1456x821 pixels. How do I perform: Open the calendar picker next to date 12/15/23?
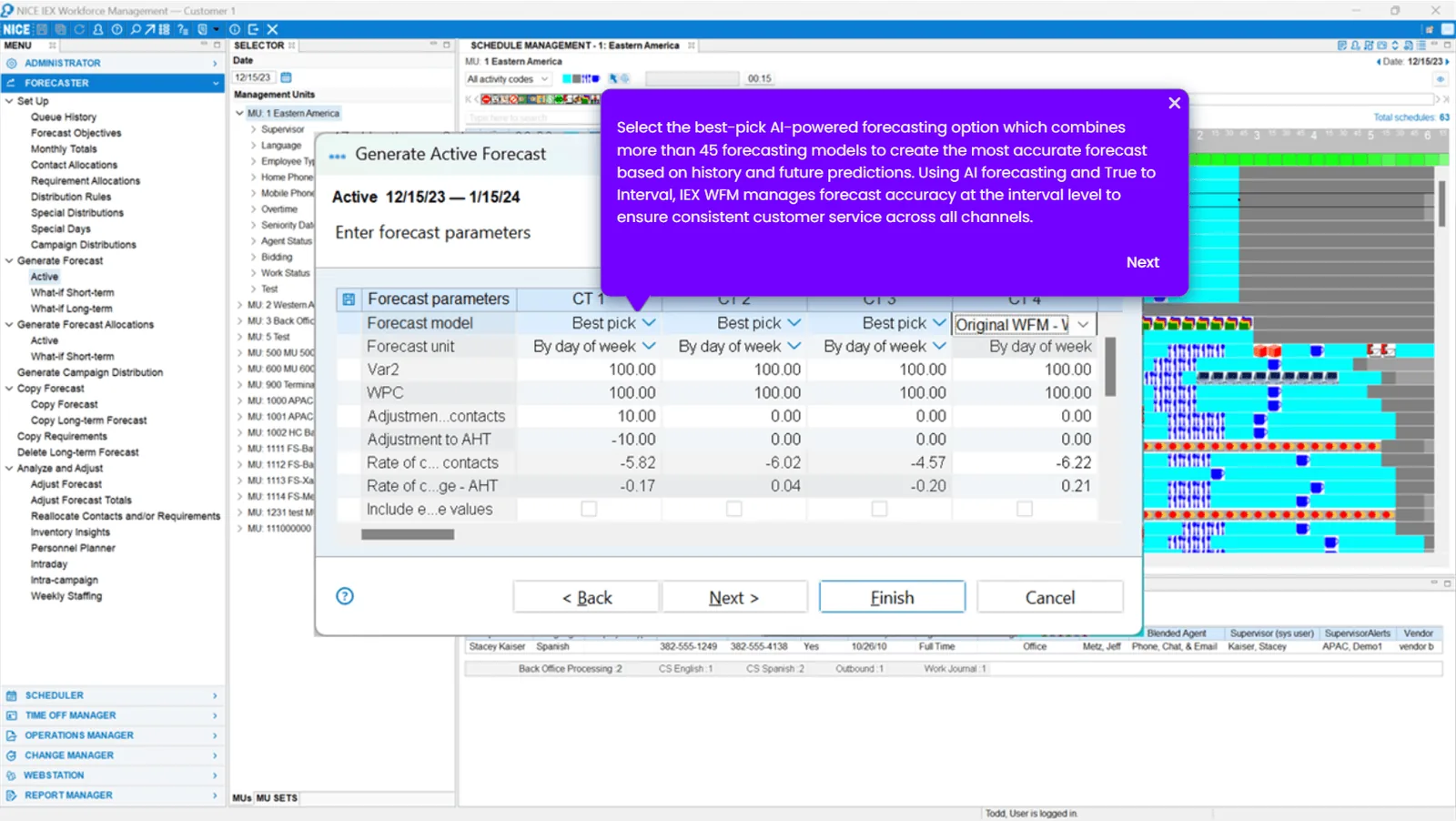(286, 77)
